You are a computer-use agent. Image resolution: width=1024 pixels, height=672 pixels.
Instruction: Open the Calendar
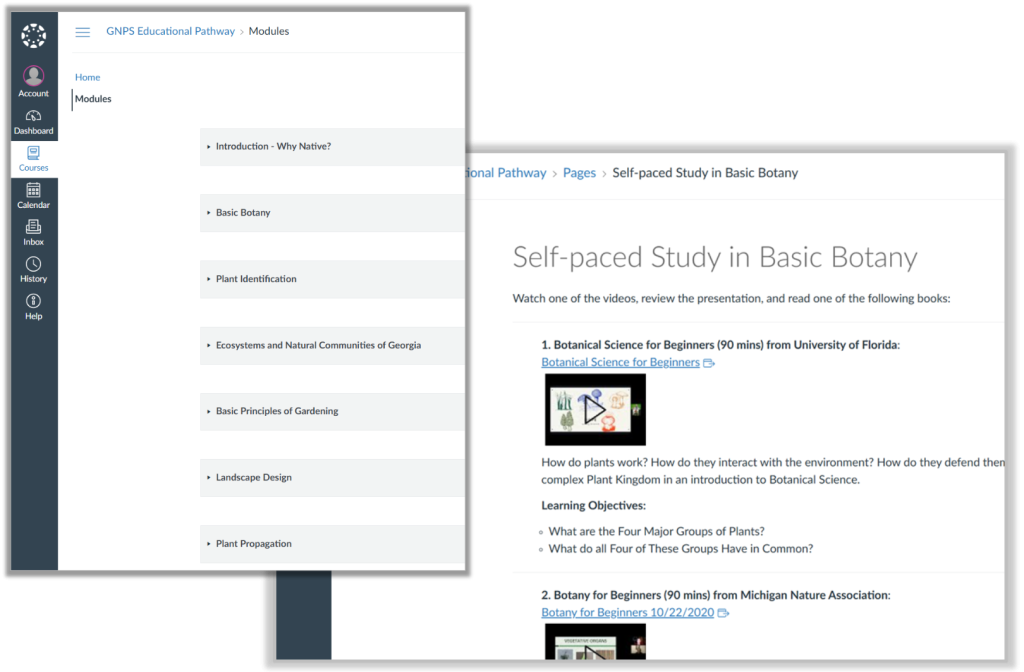(33, 193)
